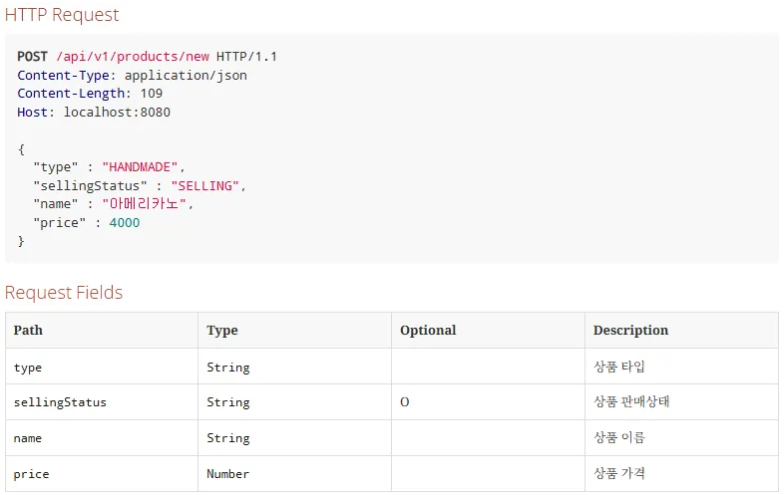Click the Description column header
The height and width of the screenshot is (495, 784).
(630, 330)
